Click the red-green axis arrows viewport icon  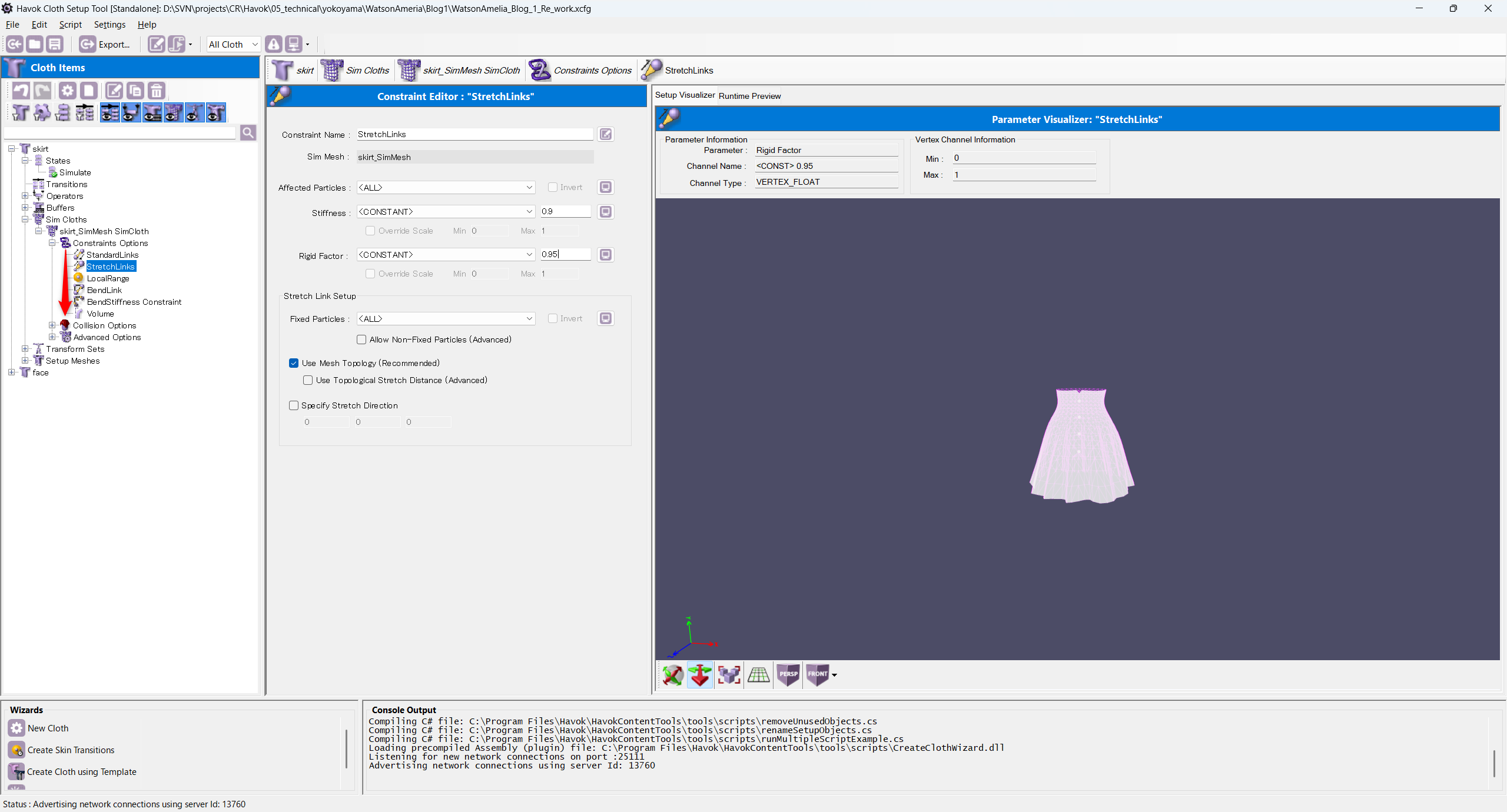point(700,675)
